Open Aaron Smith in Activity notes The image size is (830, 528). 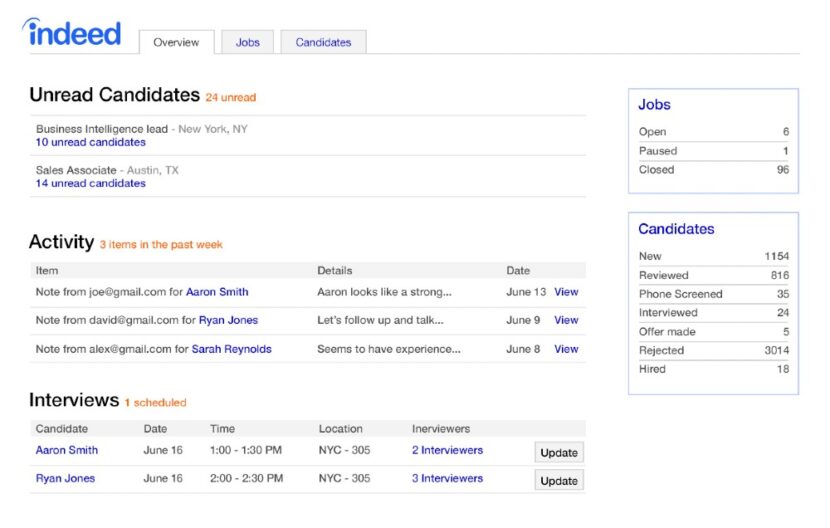tap(217, 292)
